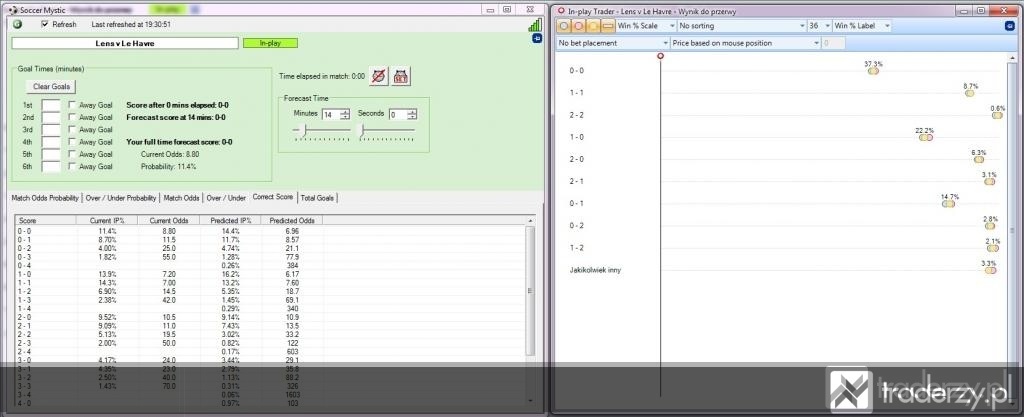This screenshot has width=1024, height=417.
Task: Open the Over / Under tab
Action: tap(227, 198)
